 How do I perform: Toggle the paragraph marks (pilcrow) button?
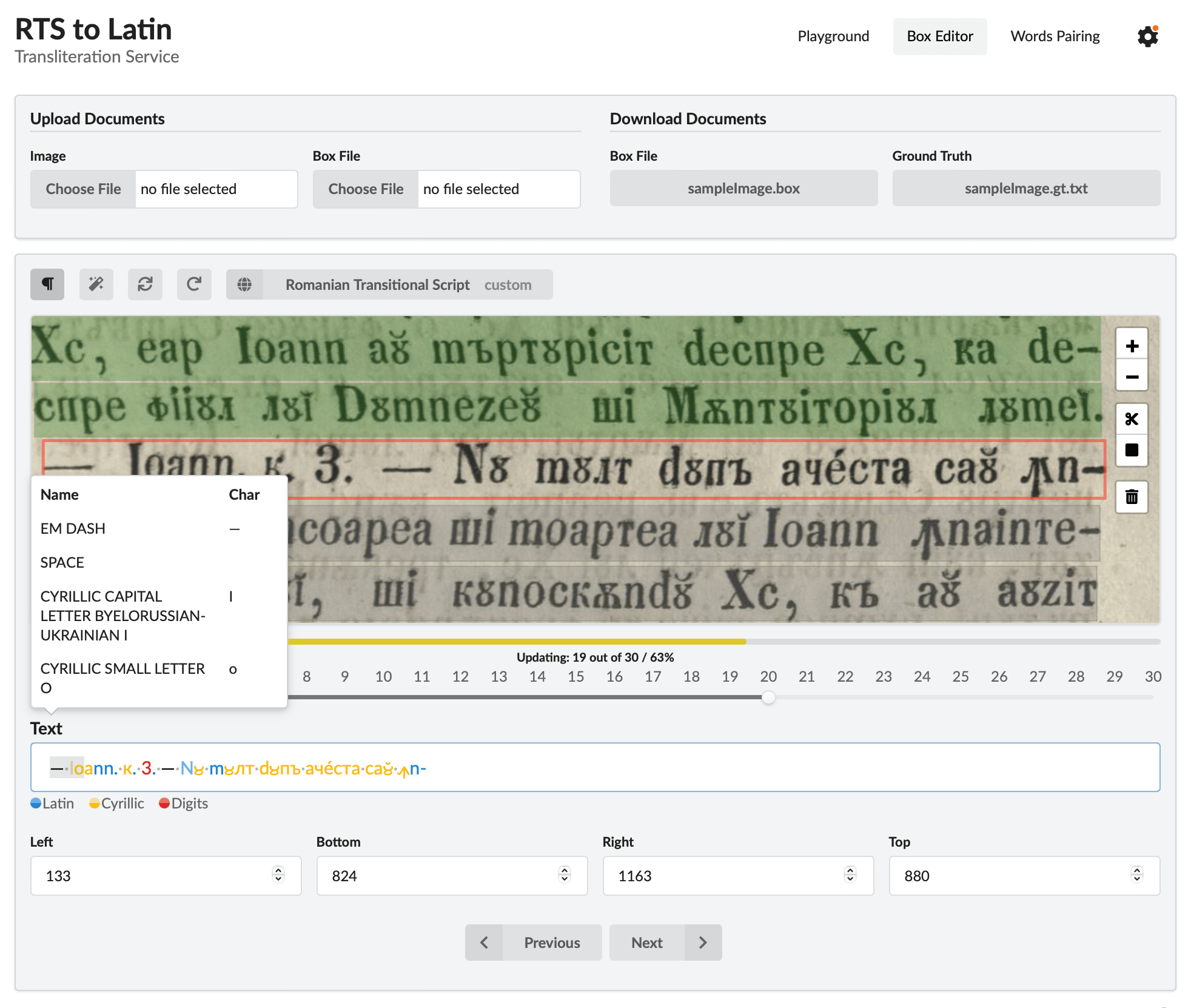click(47, 284)
